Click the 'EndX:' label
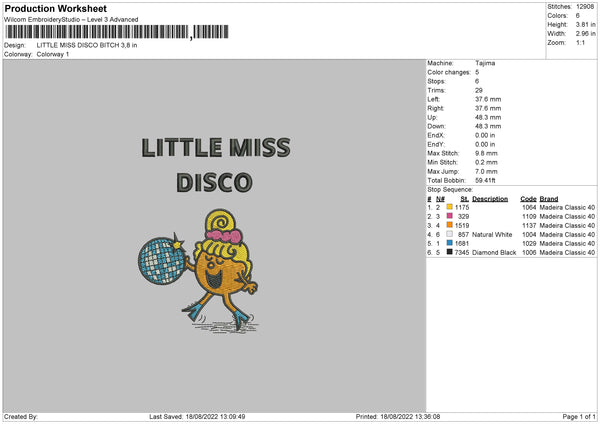Image resolution: width=600 pixels, height=424 pixels. point(436,135)
